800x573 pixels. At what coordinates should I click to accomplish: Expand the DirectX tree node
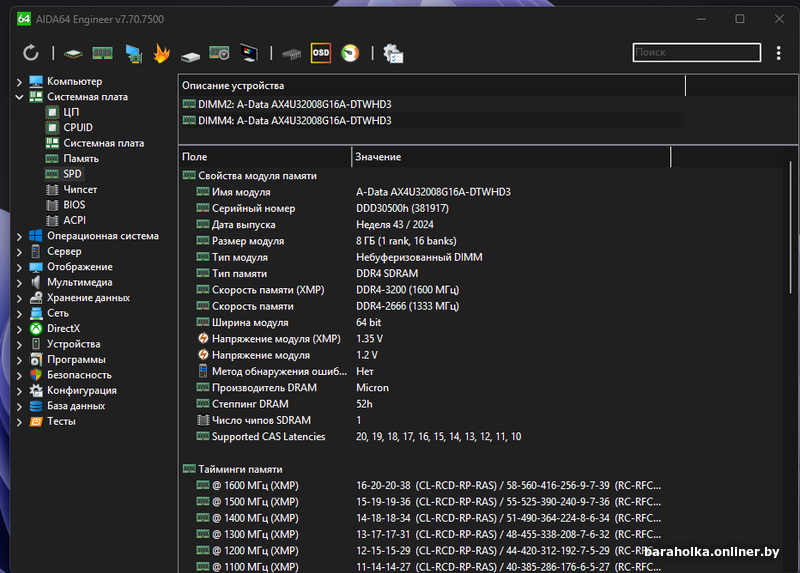tap(19, 329)
